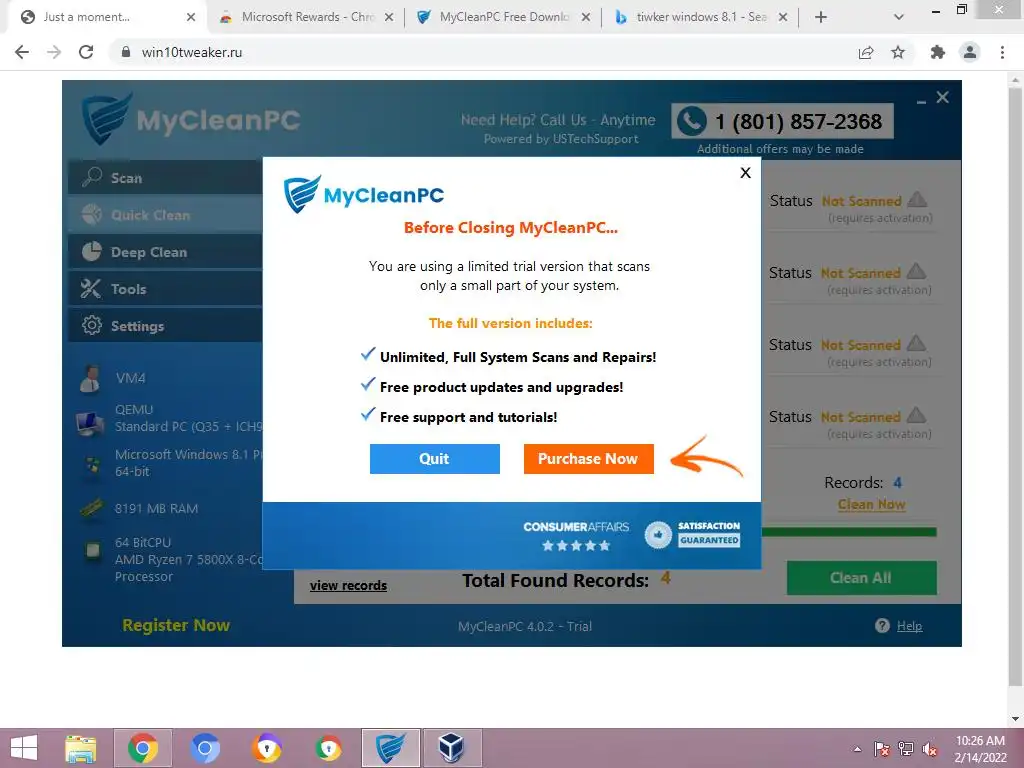This screenshot has width=1024, height=768.
Task: Click the support phone icon
Action: [x=692, y=121]
